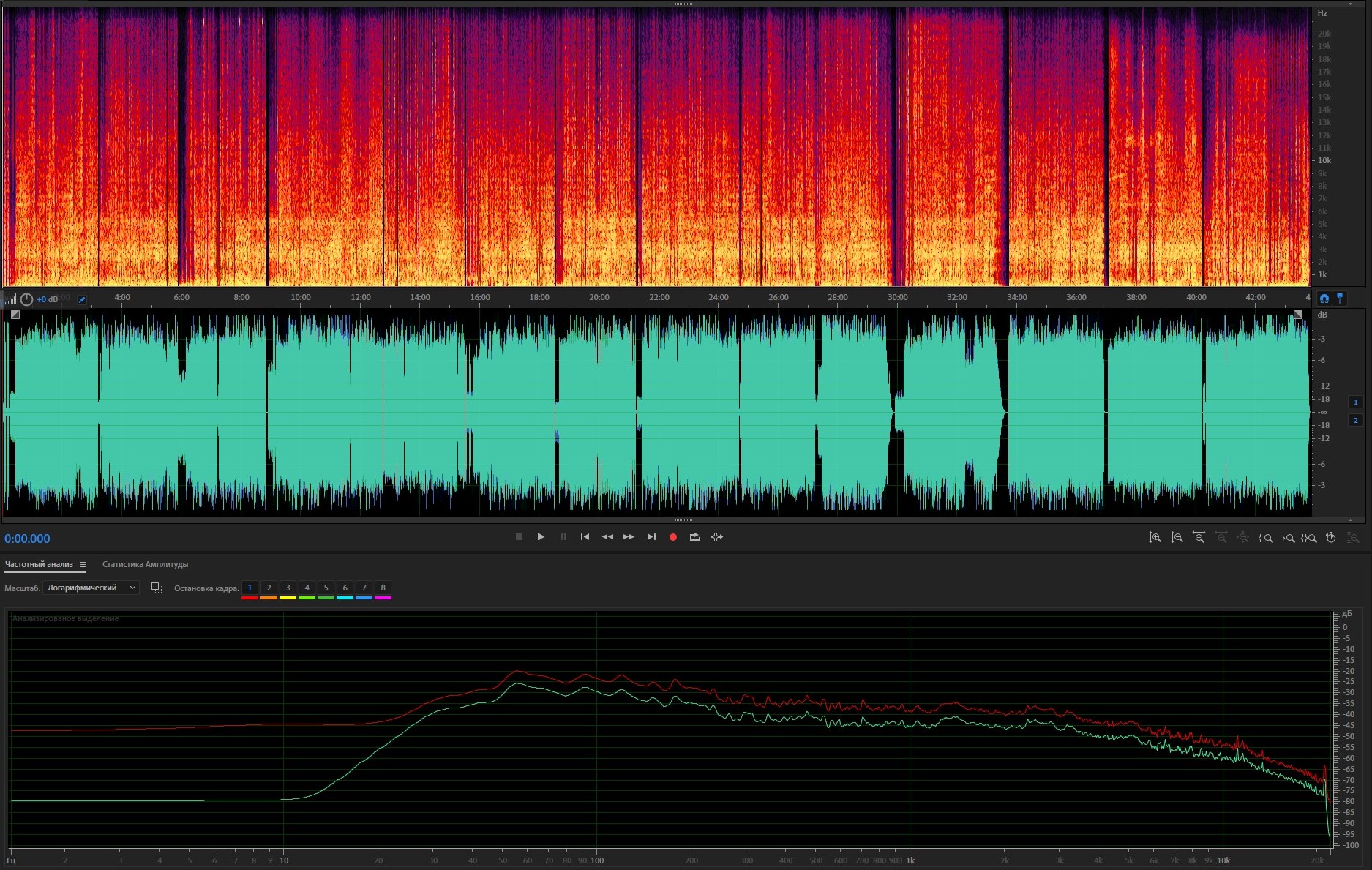
Task: Click hold frame button 1 (red)
Action: tap(250, 588)
